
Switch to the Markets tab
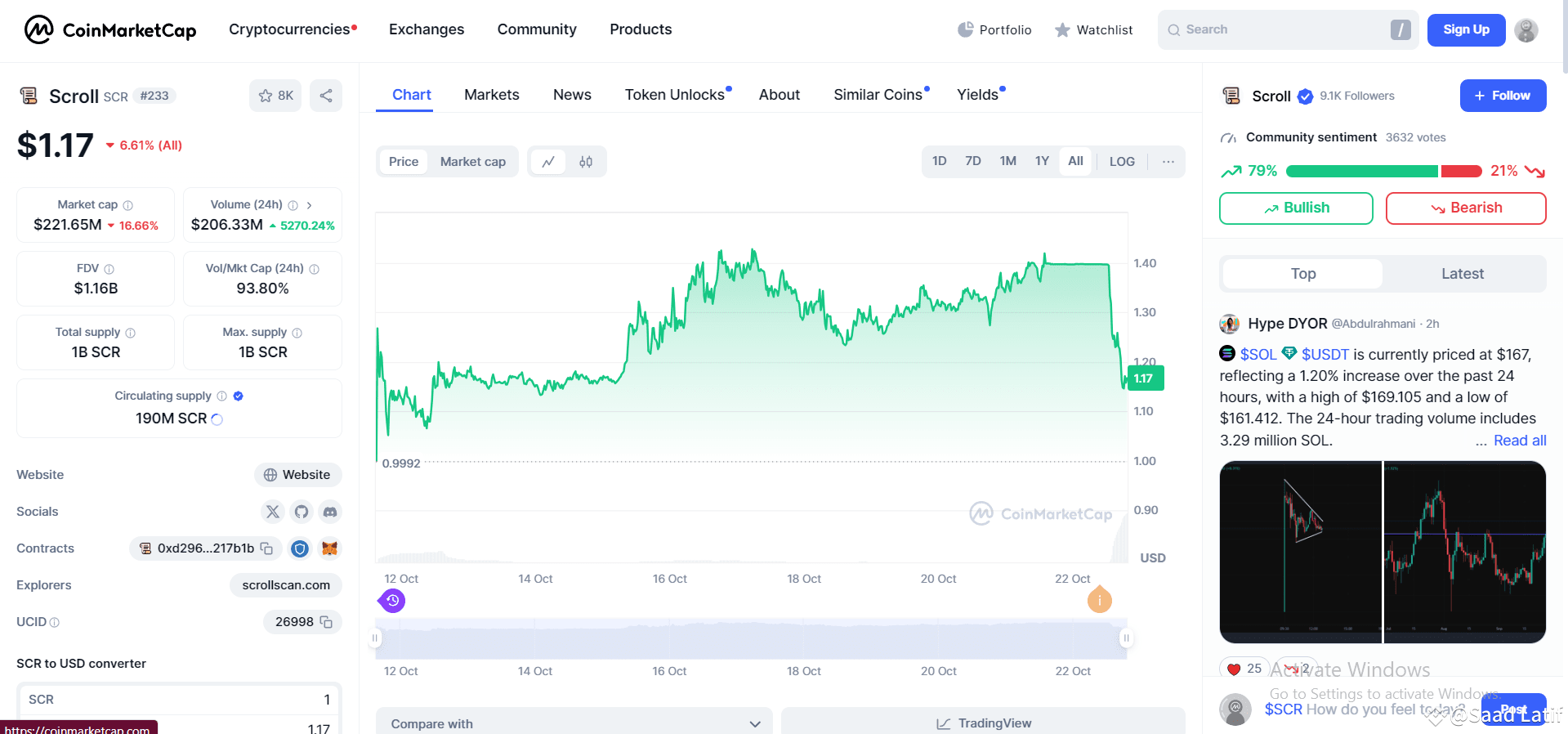pyautogui.click(x=492, y=95)
